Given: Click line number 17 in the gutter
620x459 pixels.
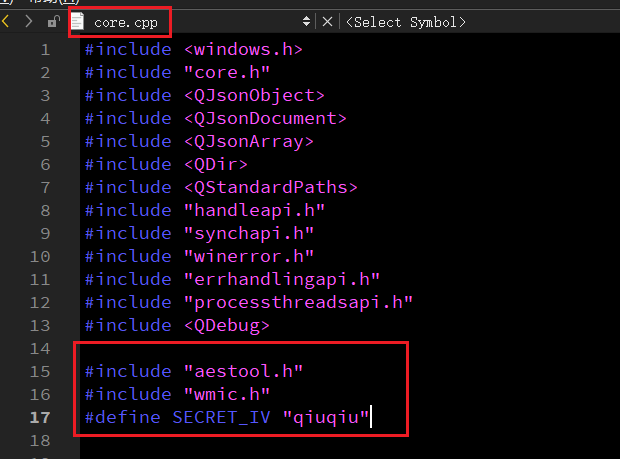Looking at the screenshot, I should (x=40, y=417).
